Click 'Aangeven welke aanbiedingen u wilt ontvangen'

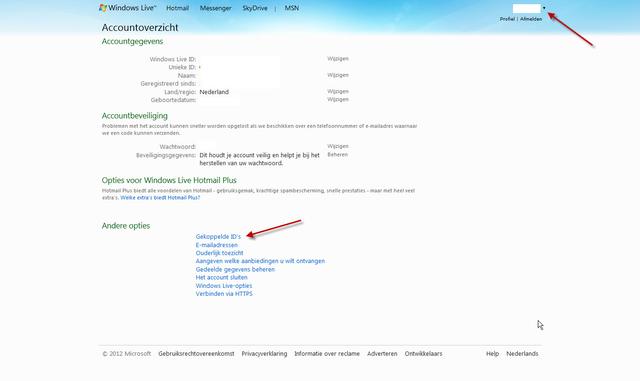point(260,261)
